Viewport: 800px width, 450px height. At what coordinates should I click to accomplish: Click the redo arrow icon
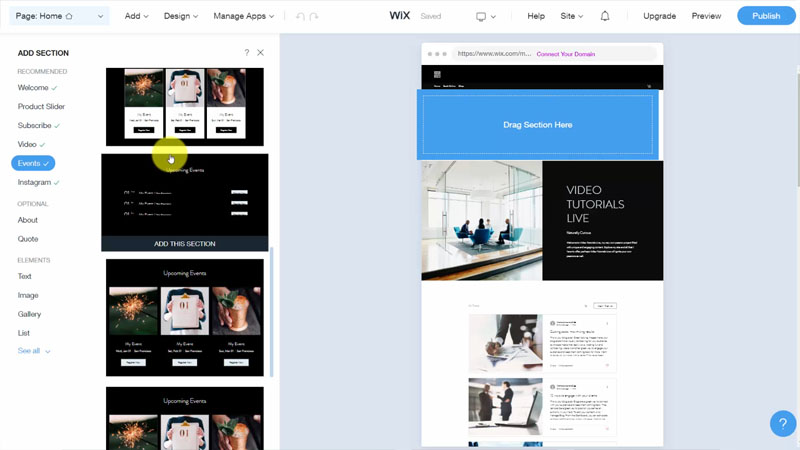tap(314, 16)
